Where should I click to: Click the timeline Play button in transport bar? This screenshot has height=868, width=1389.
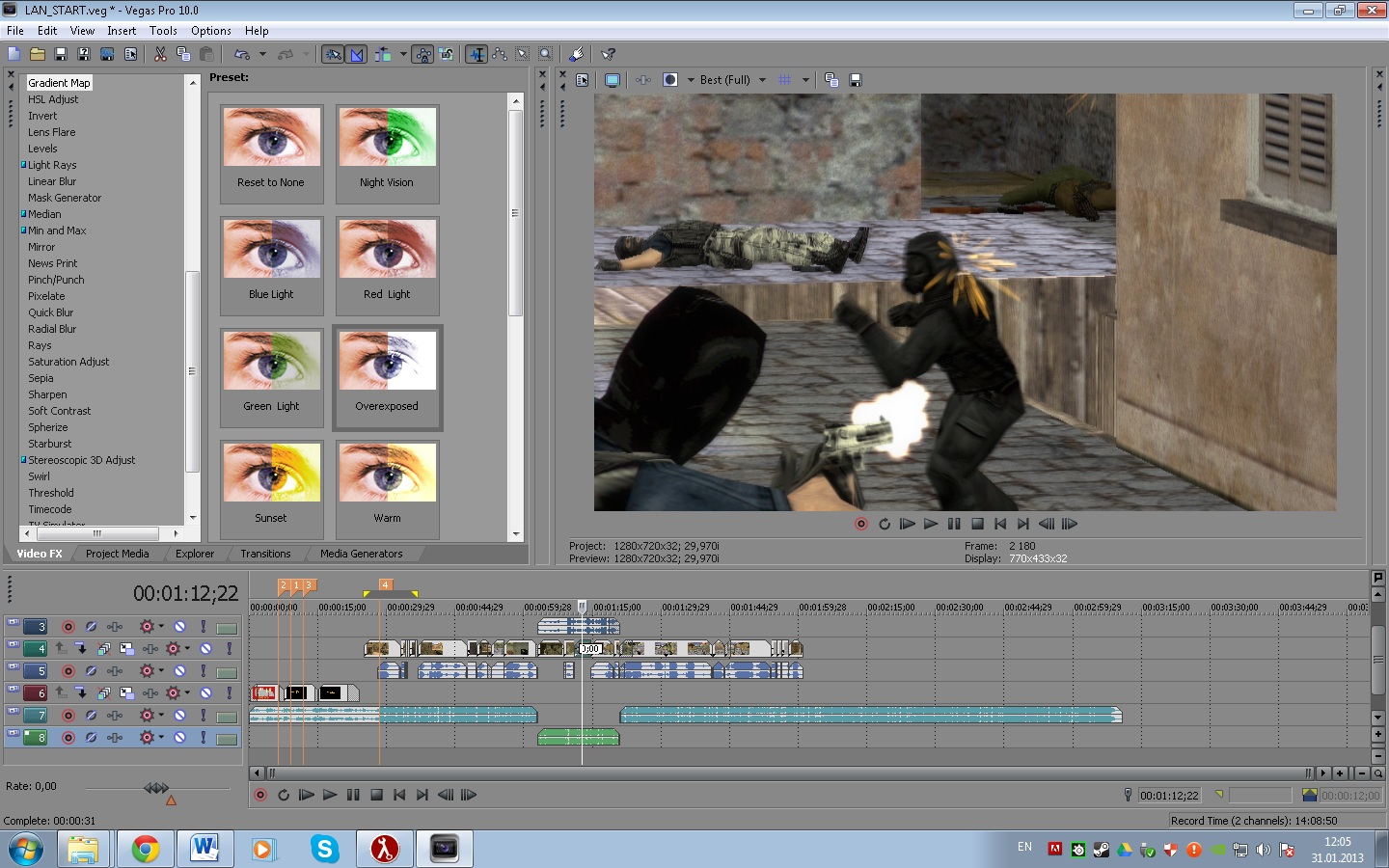point(330,795)
